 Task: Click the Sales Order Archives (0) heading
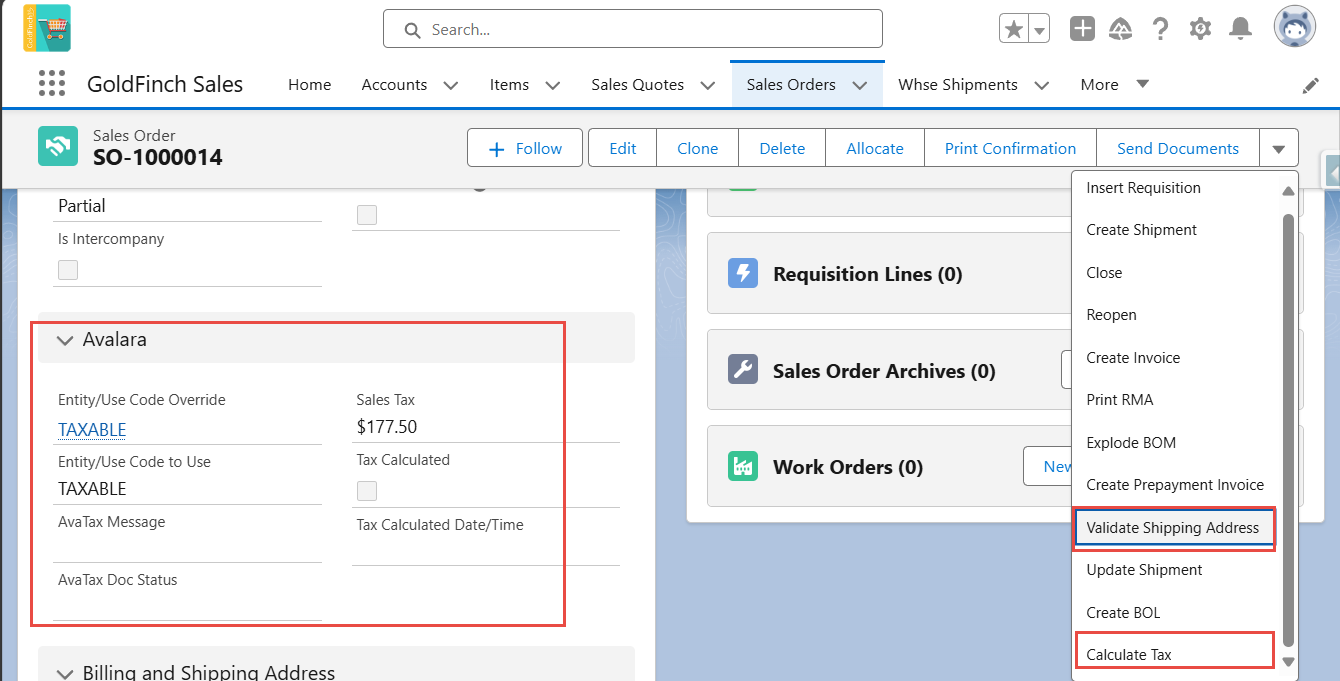pos(884,371)
